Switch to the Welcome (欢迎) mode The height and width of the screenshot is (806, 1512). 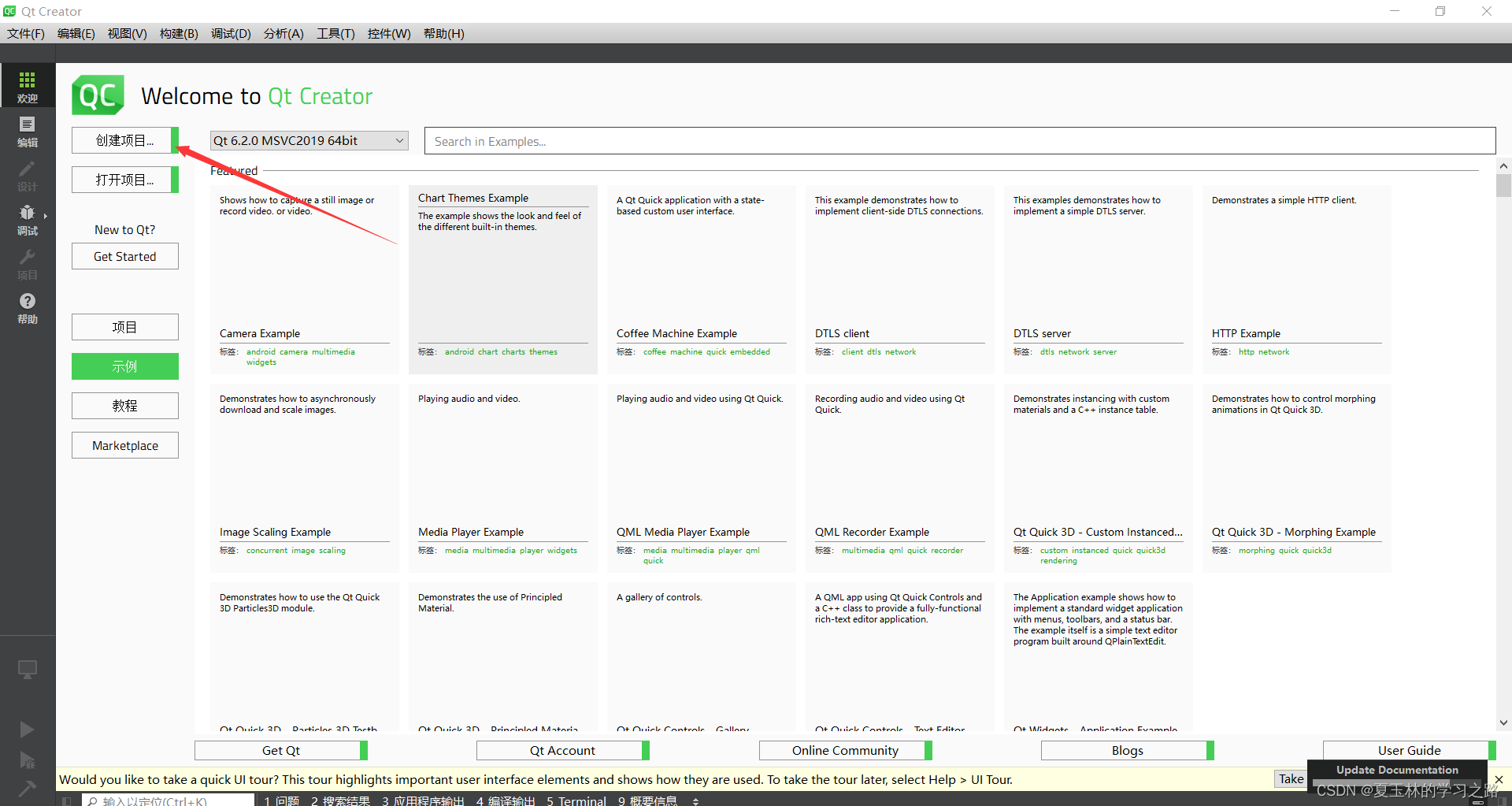pyautogui.click(x=28, y=86)
